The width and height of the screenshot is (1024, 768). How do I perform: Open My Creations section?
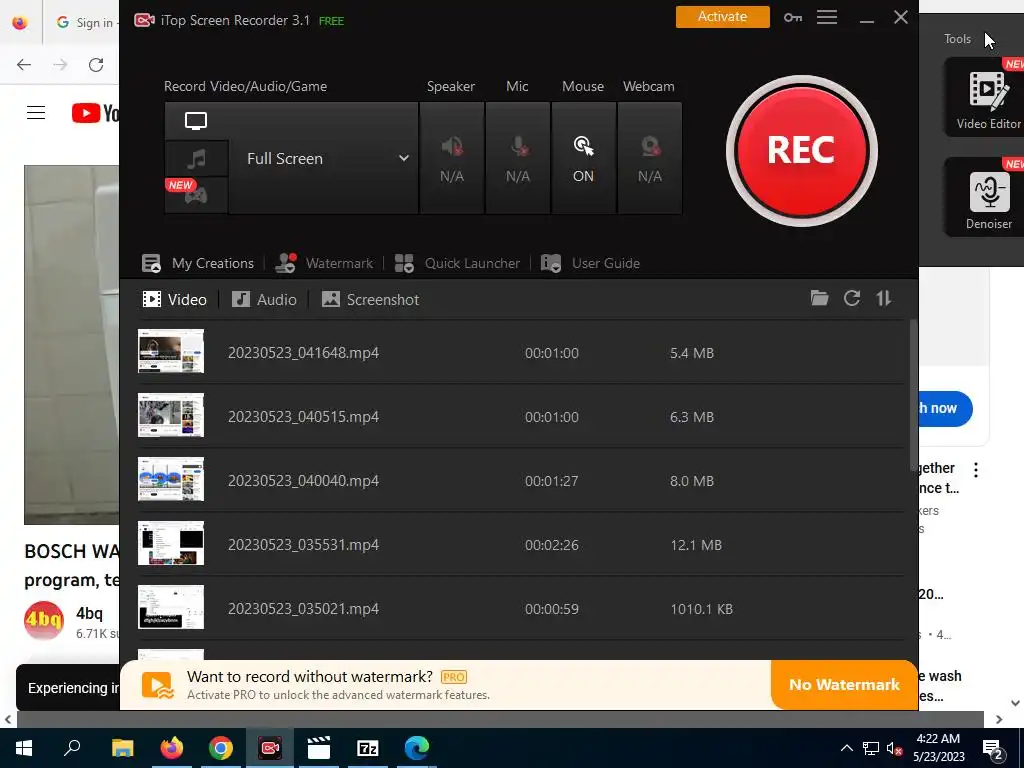click(x=198, y=263)
